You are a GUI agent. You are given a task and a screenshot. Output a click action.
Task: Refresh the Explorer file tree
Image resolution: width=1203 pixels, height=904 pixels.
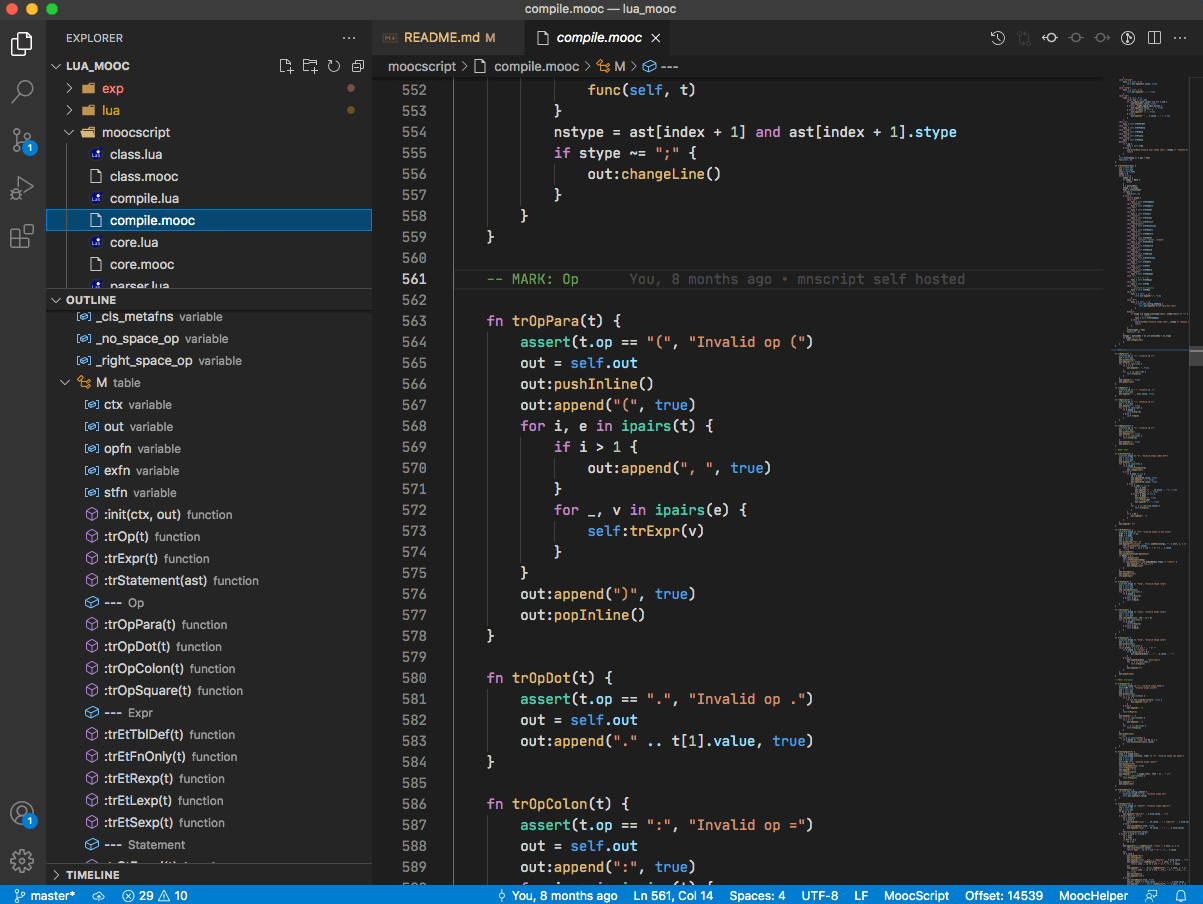(334, 66)
